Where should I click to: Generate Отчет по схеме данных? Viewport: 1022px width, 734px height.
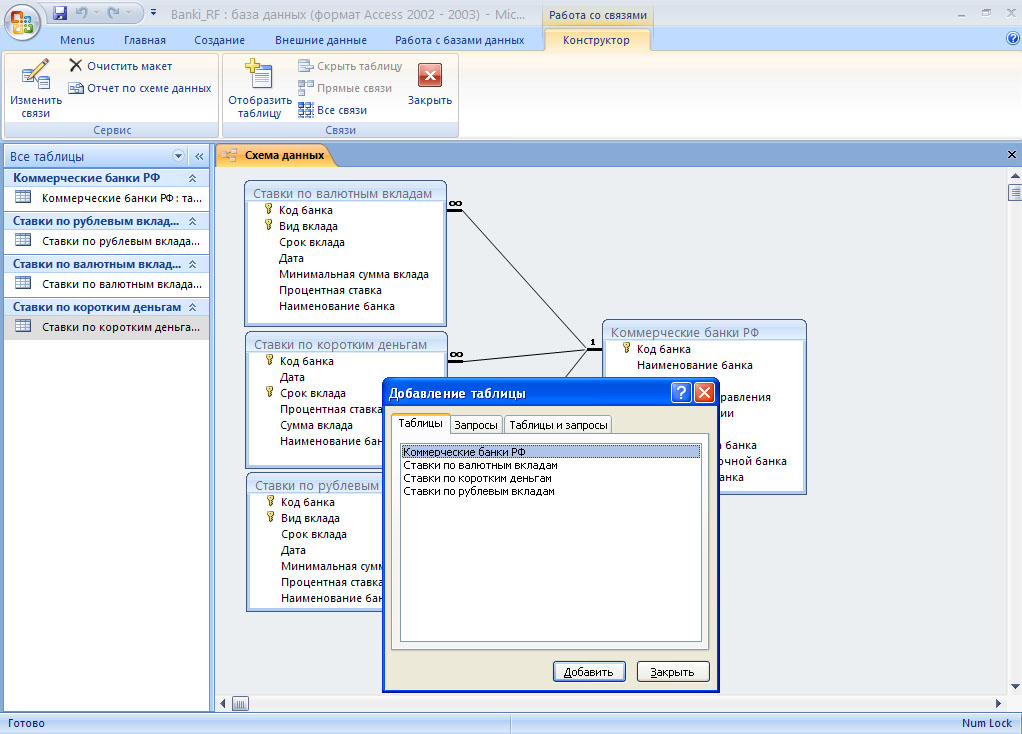tap(140, 88)
